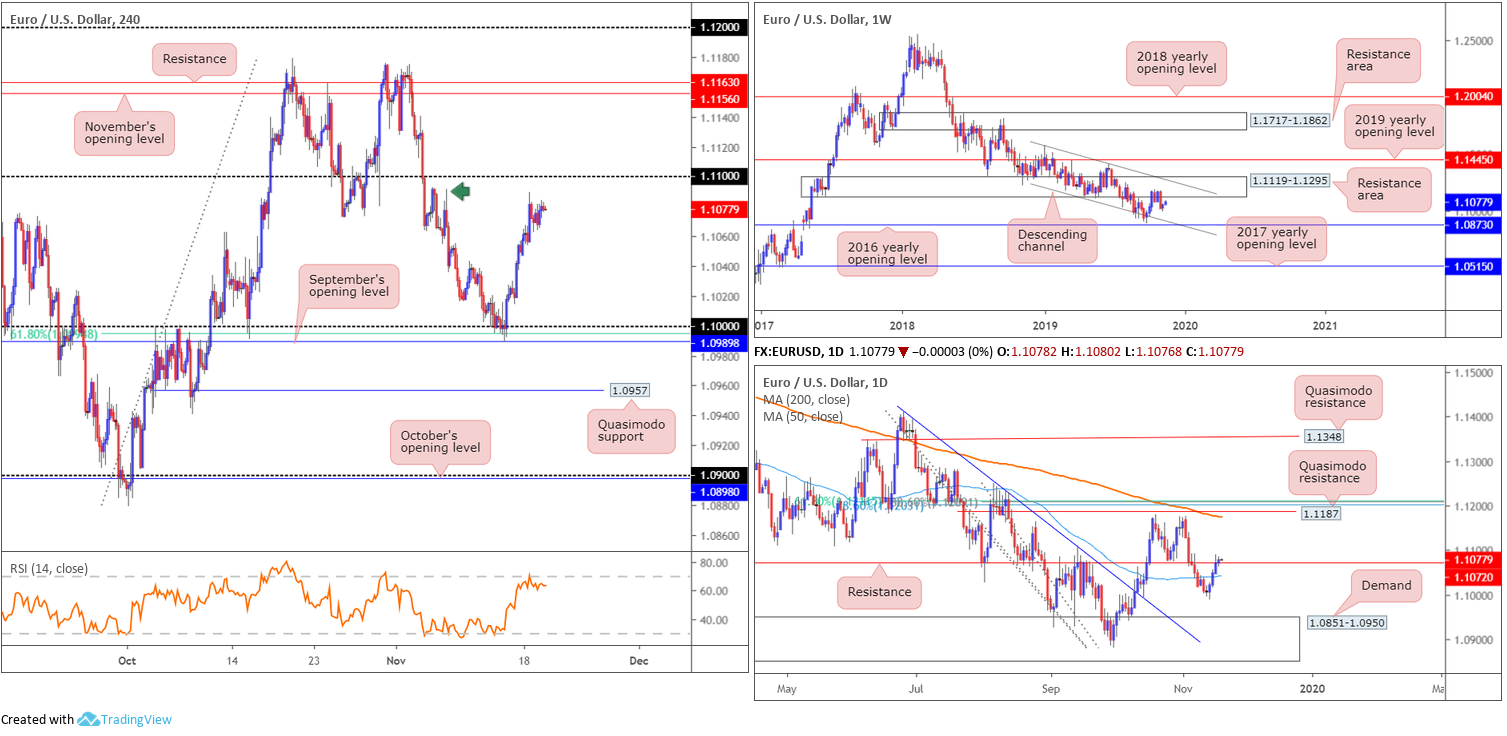Select the 2016 yearly opening level callout

pyautogui.click(x=887, y=254)
